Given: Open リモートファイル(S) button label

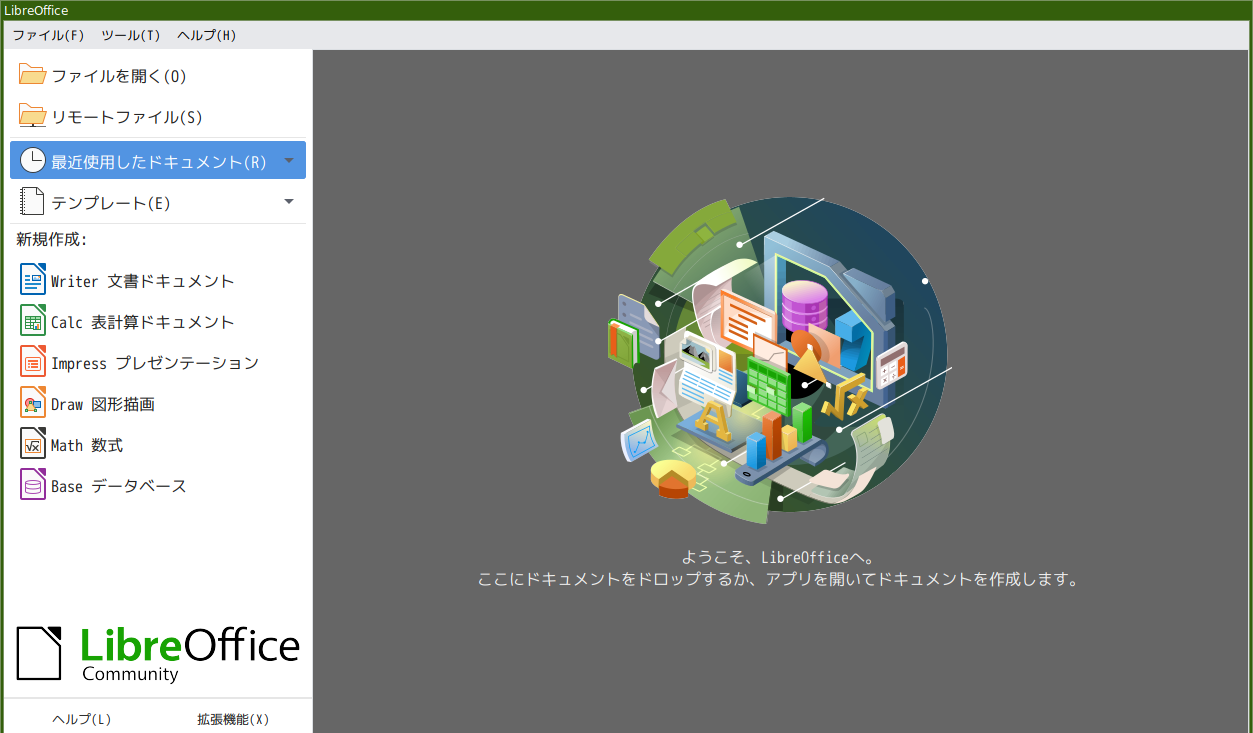Looking at the screenshot, I should [x=127, y=117].
